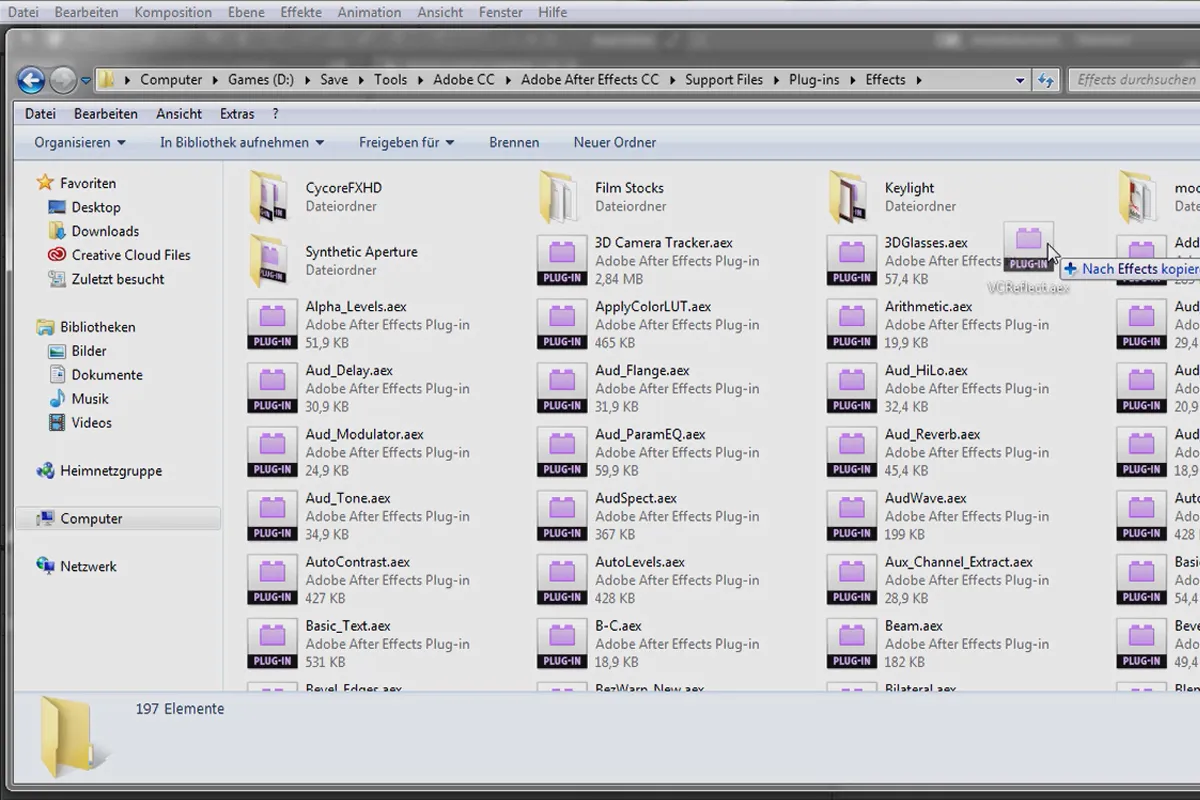This screenshot has width=1200, height=800.
Task: Select Favoriten in navigation pane
Action: click(76, 183)
